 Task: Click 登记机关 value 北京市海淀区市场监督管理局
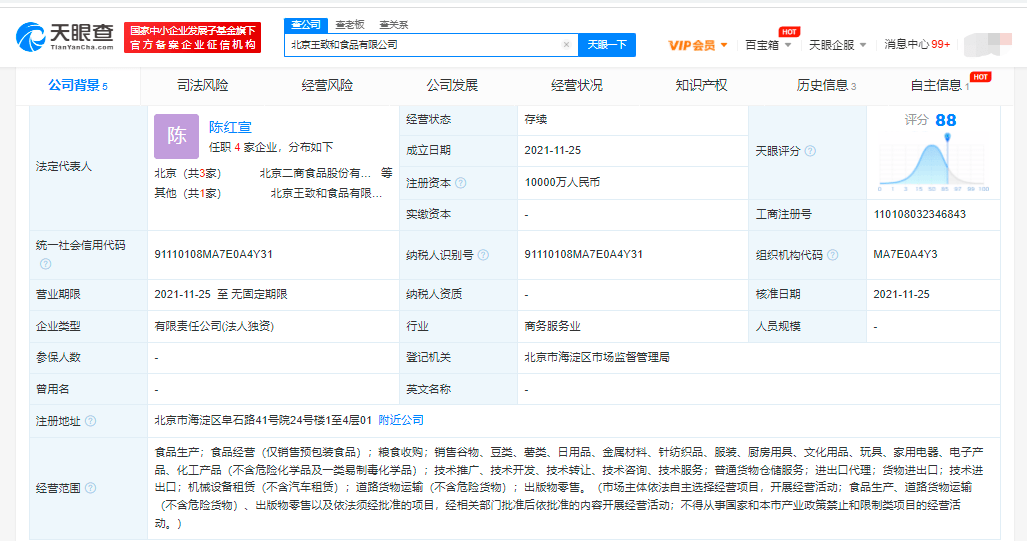click(x=597, y=357)
